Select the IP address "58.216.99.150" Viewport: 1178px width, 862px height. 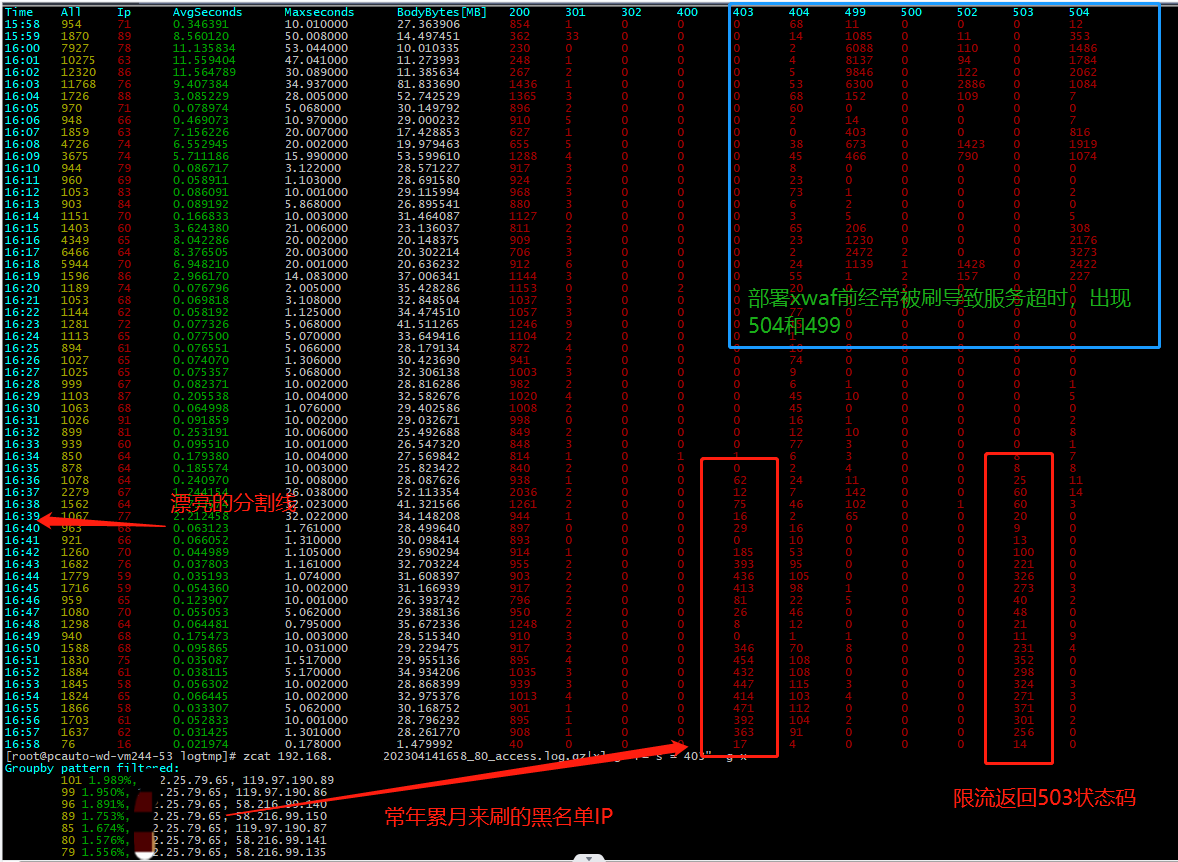click(282, 816)
